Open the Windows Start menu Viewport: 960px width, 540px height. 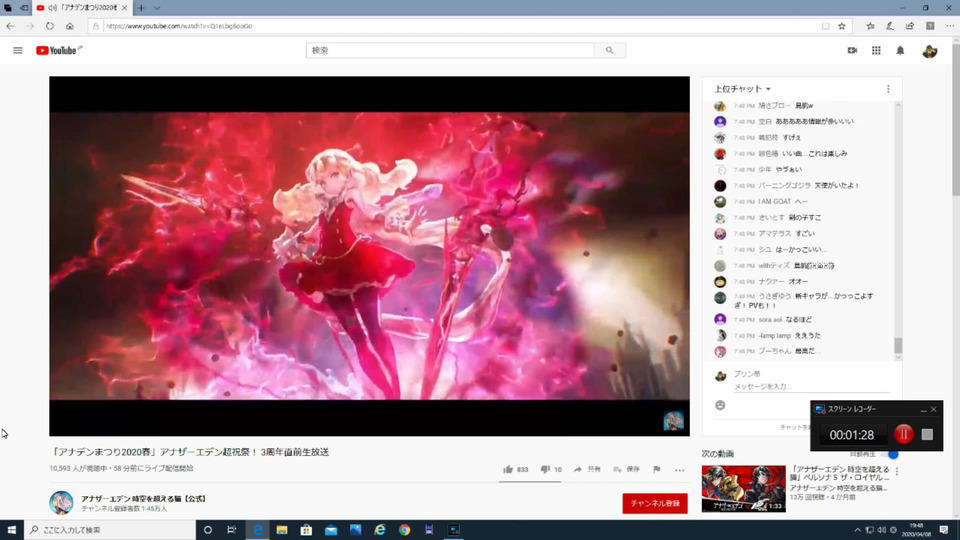pyautogui.click(x=12, y=530)
